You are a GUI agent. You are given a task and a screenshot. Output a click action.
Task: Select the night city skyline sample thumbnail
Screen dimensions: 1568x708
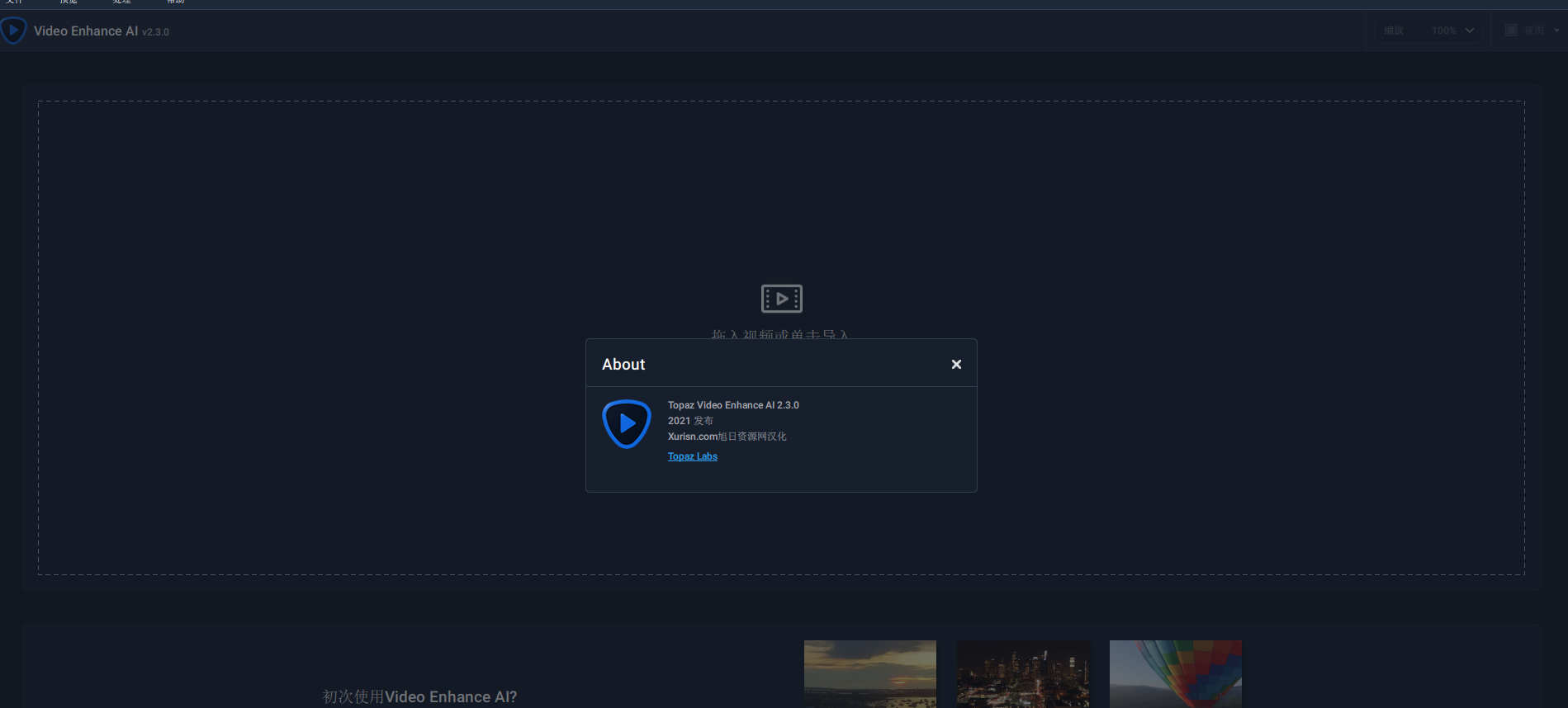[1023, 674]
